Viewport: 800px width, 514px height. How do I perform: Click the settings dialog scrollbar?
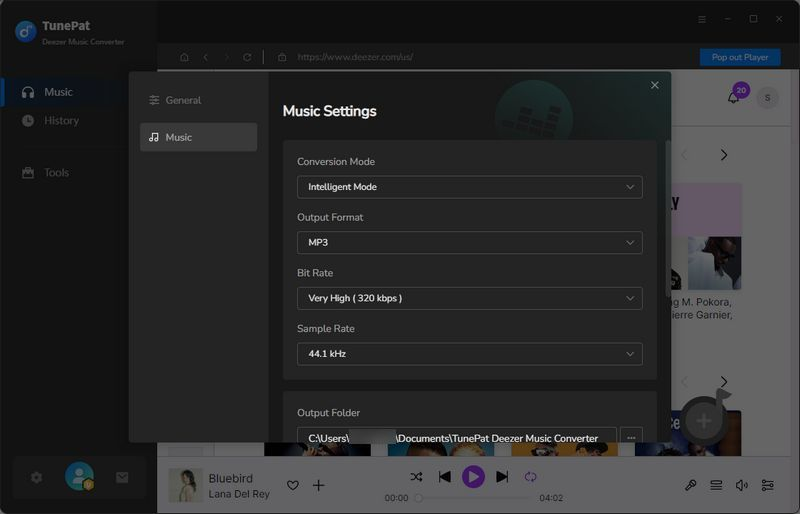(x=668, y=218)
